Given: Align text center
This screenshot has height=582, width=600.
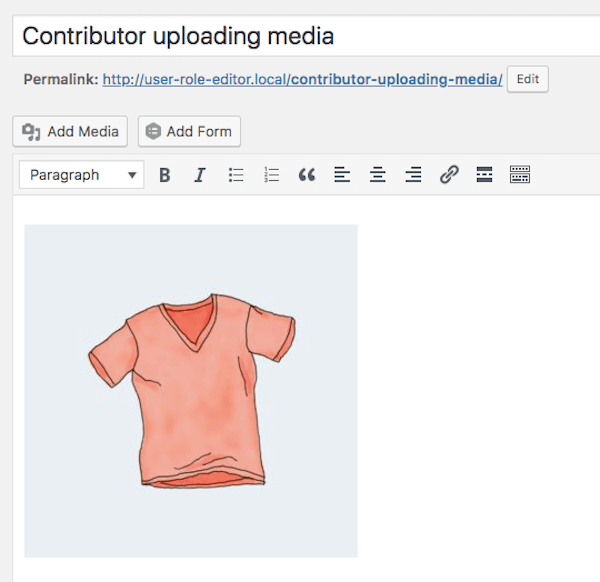Looking at the screenshot, I should coord(378,175).
